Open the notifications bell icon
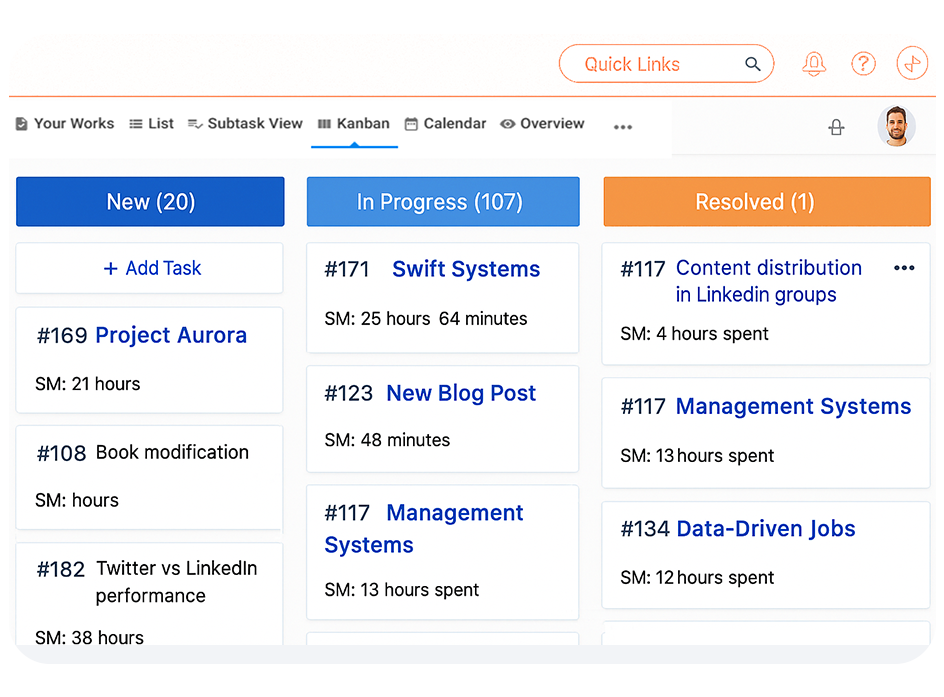The height and width of the screenshot is (697, 944). coord(814,63)
